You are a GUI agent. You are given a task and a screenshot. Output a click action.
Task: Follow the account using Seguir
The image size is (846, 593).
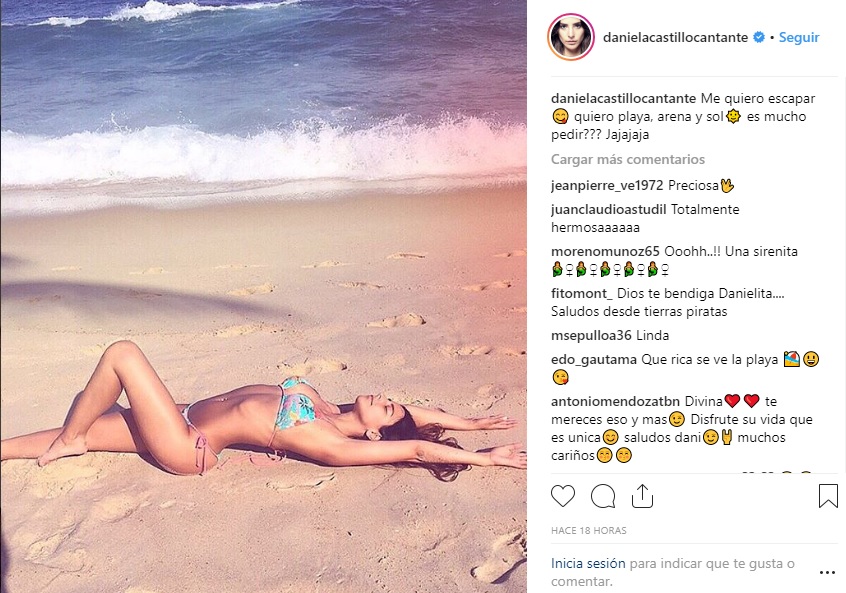(799, 37)
